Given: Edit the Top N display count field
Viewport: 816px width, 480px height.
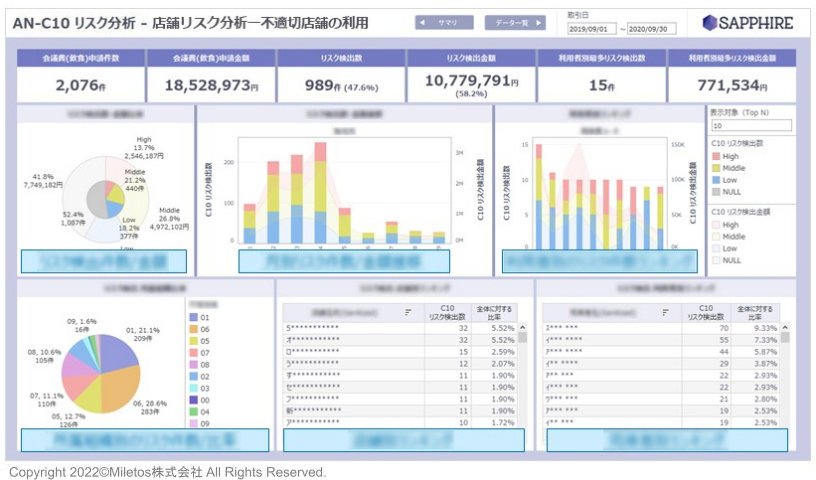Looking at the screenshot, I should [751, 125].
